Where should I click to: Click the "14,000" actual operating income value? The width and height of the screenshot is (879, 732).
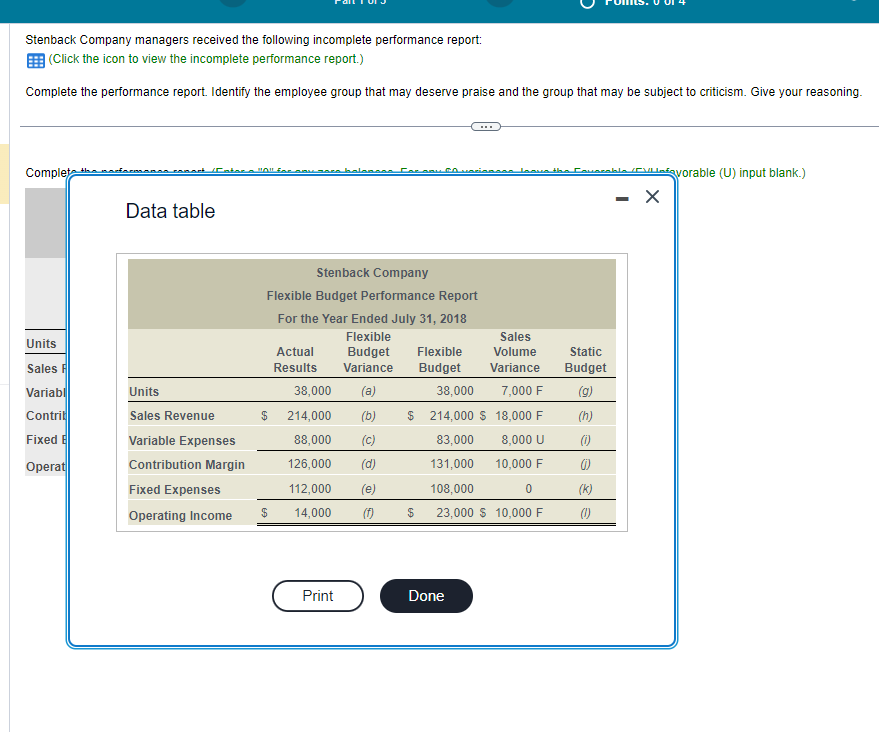point(312,513)
